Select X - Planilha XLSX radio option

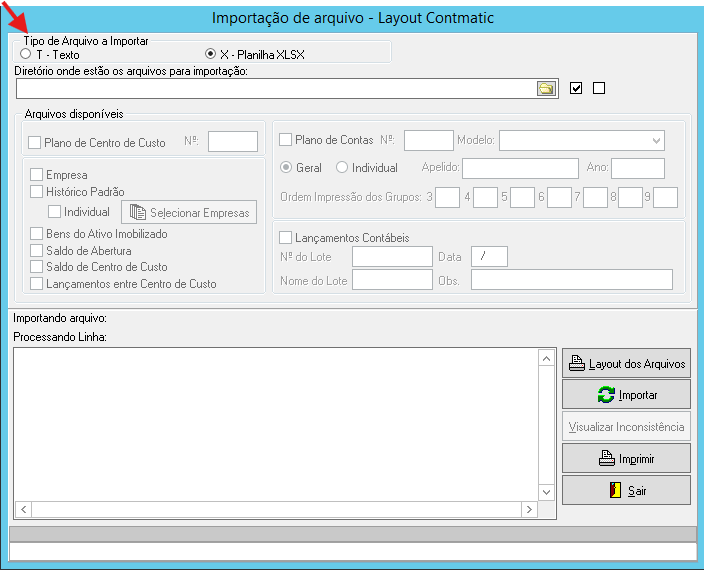(x=210, y=54)
